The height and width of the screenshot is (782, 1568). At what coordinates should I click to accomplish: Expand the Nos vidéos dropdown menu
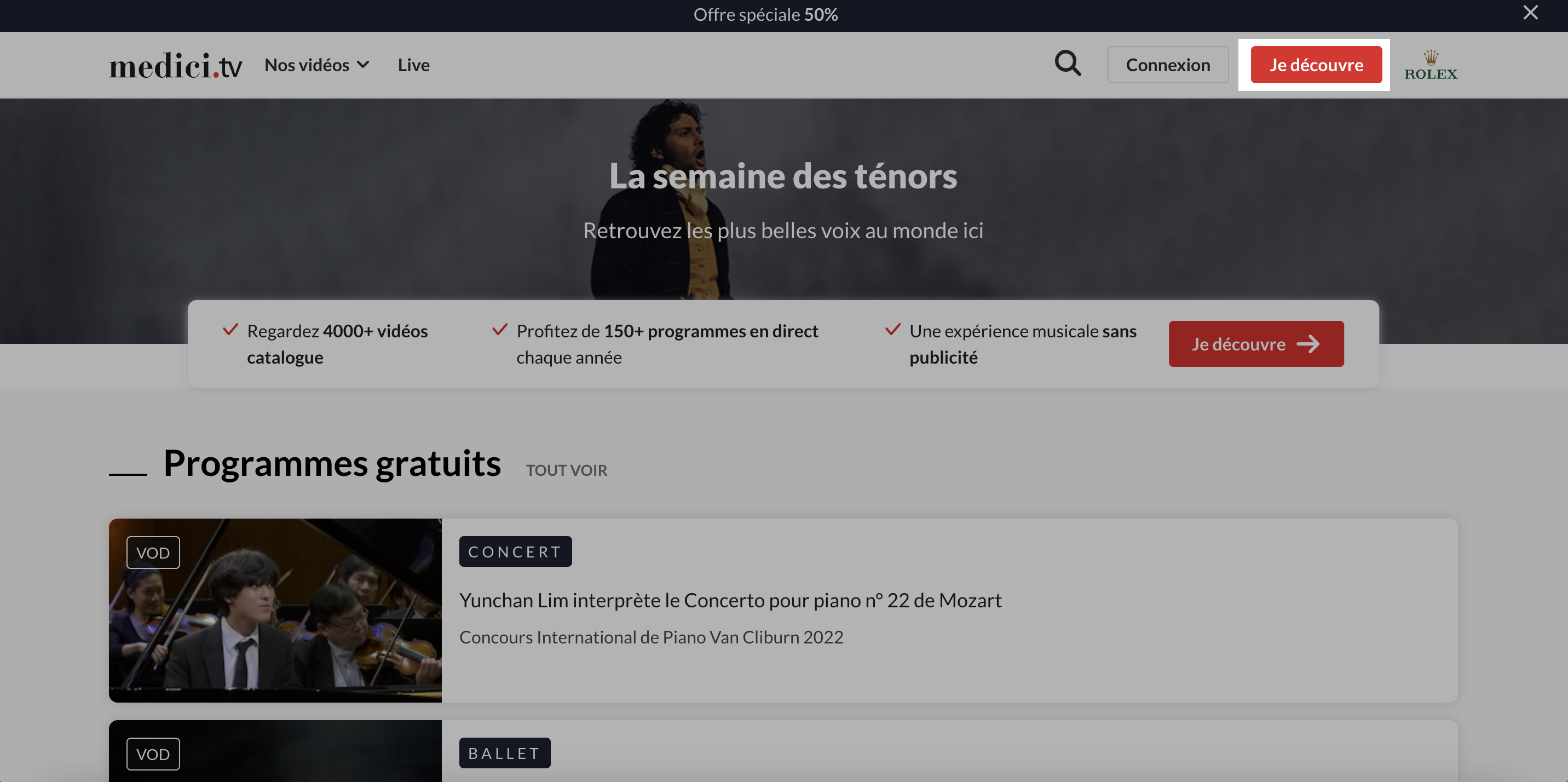click(x=317, y=65)
